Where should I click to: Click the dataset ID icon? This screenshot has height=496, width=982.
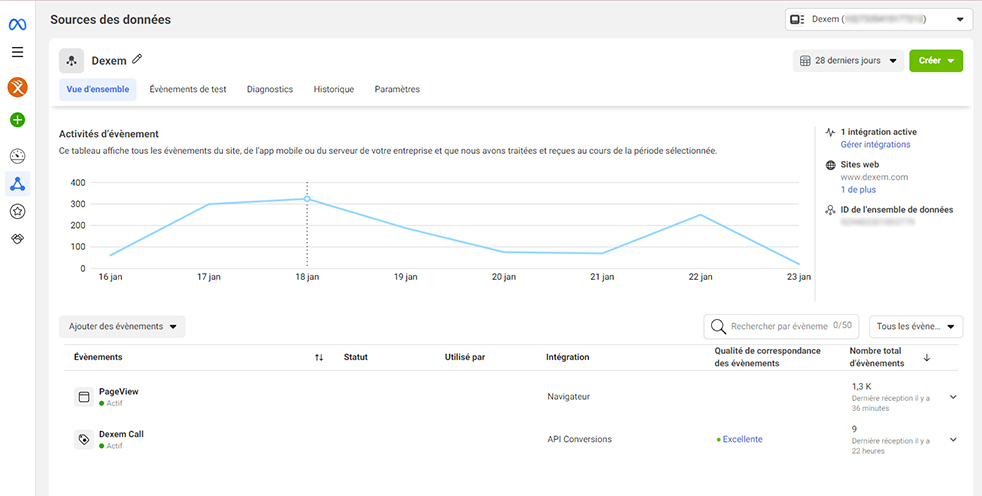click(x=830, y=210)
